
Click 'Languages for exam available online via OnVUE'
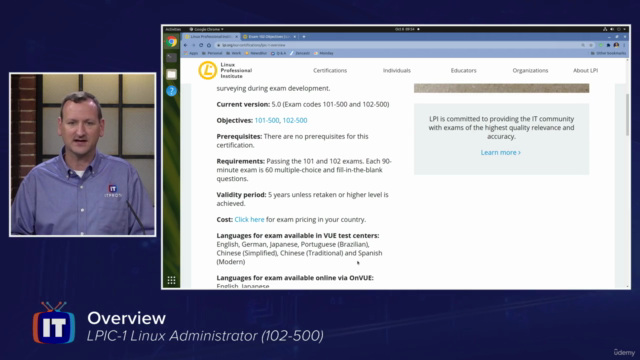(x=295, y=278)
